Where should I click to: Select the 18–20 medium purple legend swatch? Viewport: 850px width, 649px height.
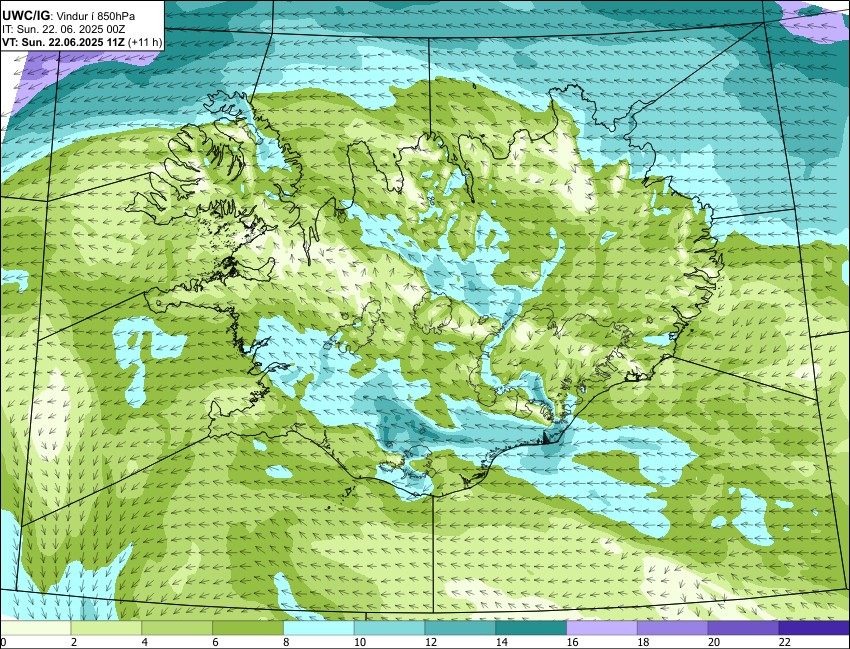point(672,628)
